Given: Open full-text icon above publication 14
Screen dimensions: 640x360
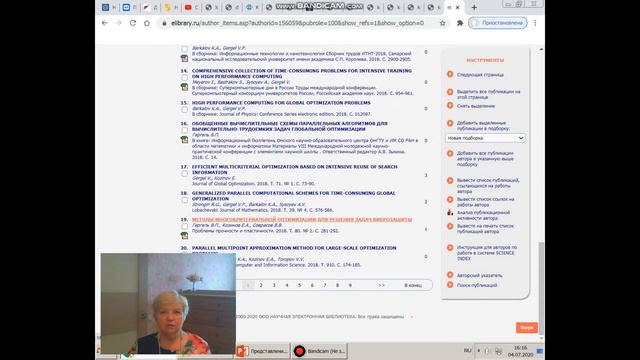Looking at the screenshot, I should click(x=184, y=58).
